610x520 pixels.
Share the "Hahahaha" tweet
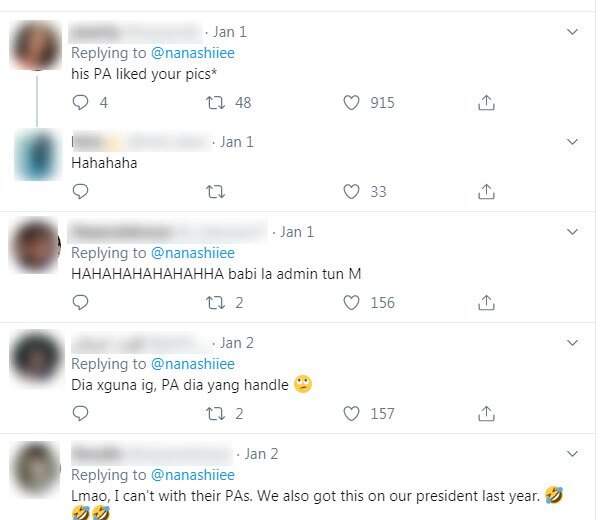pyautogui.click(x=486, y=191)
